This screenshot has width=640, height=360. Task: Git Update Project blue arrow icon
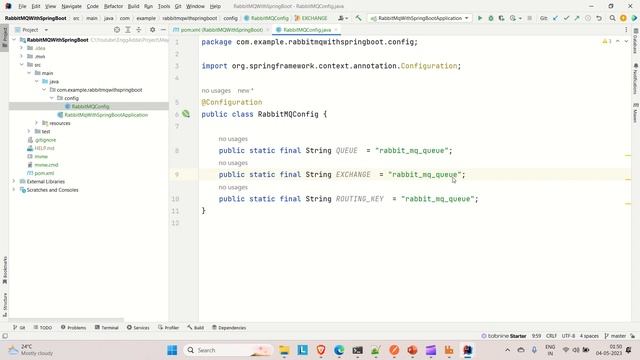coord(555,18)
